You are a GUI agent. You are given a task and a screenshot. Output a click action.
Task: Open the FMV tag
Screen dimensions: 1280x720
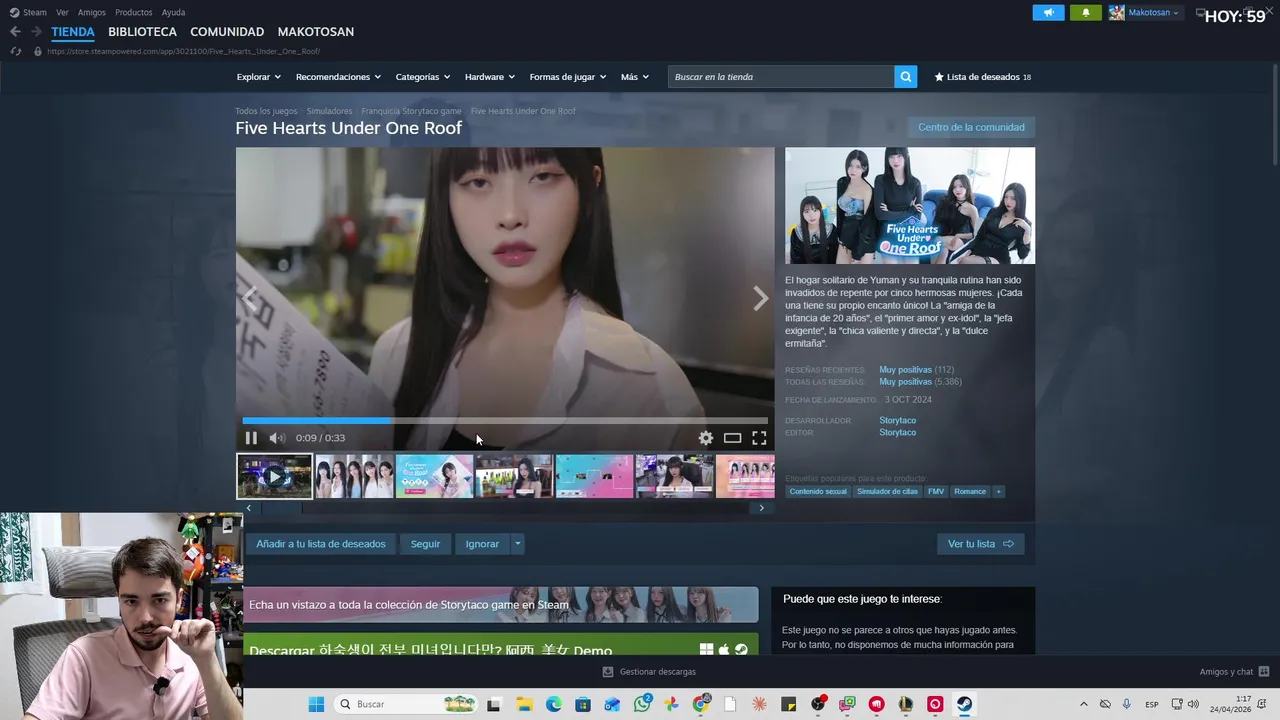pyautogui.click(x=936, y=491)
